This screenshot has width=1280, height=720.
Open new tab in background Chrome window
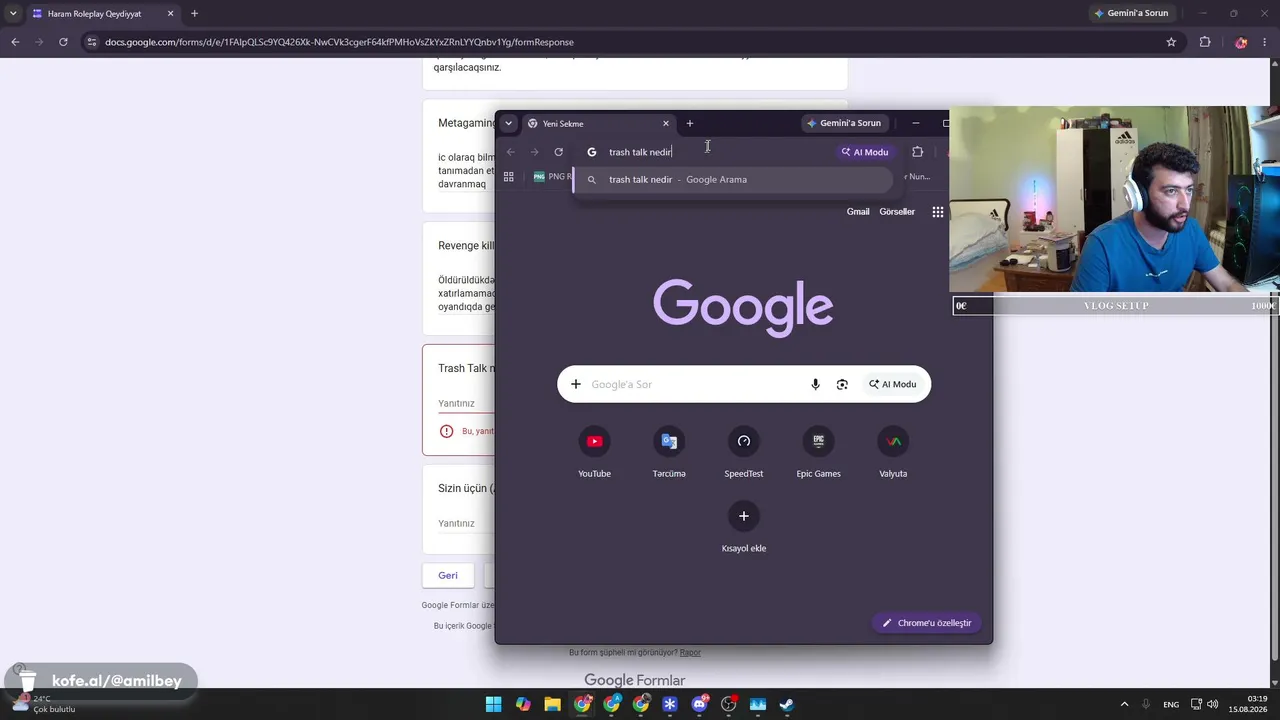point(194,14)
